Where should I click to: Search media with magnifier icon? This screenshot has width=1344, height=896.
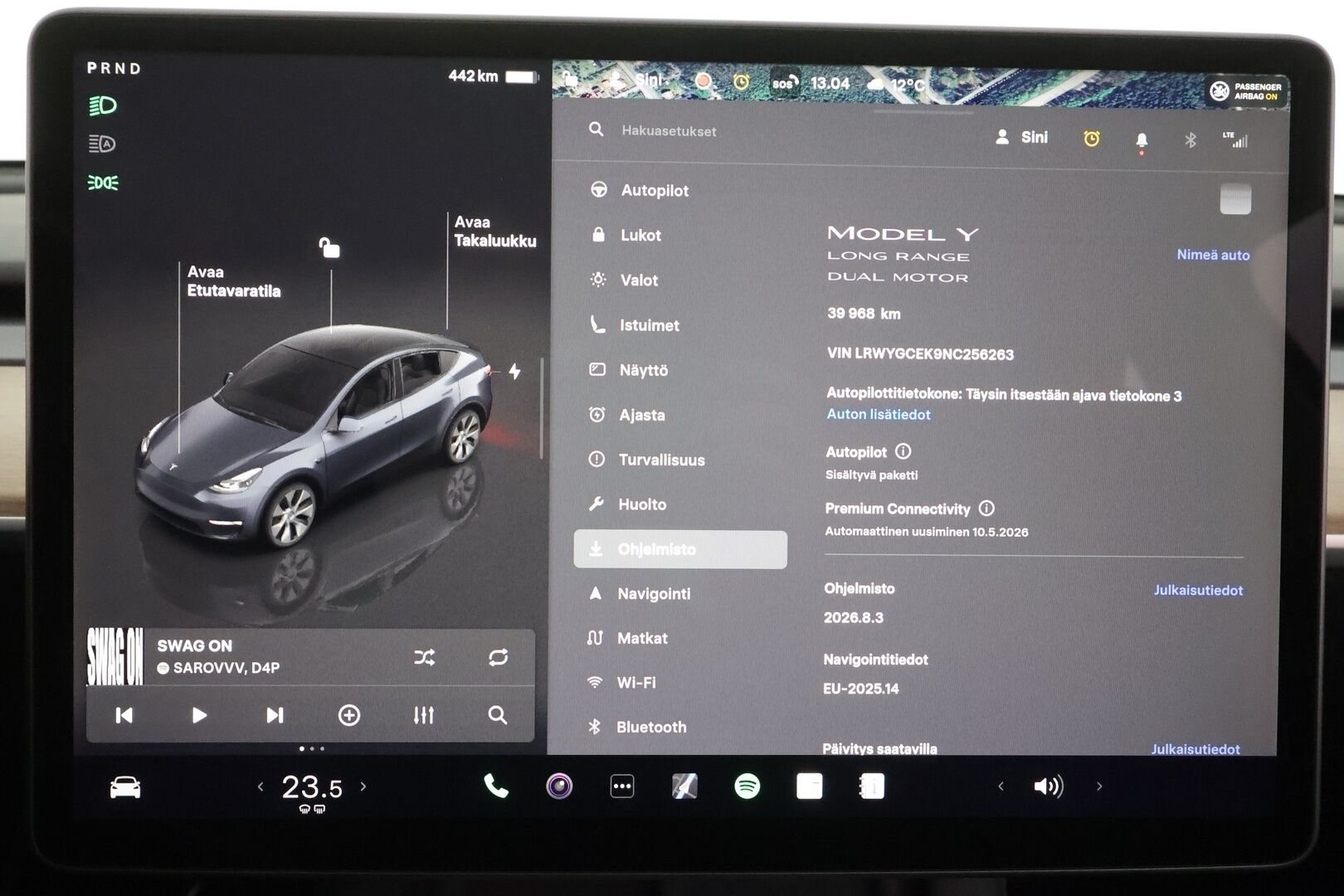(x=498, y=715)
